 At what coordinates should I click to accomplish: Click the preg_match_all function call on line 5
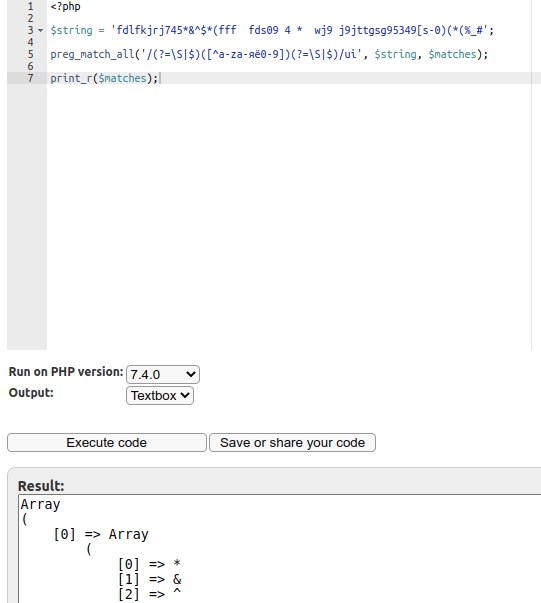point(92,54)
